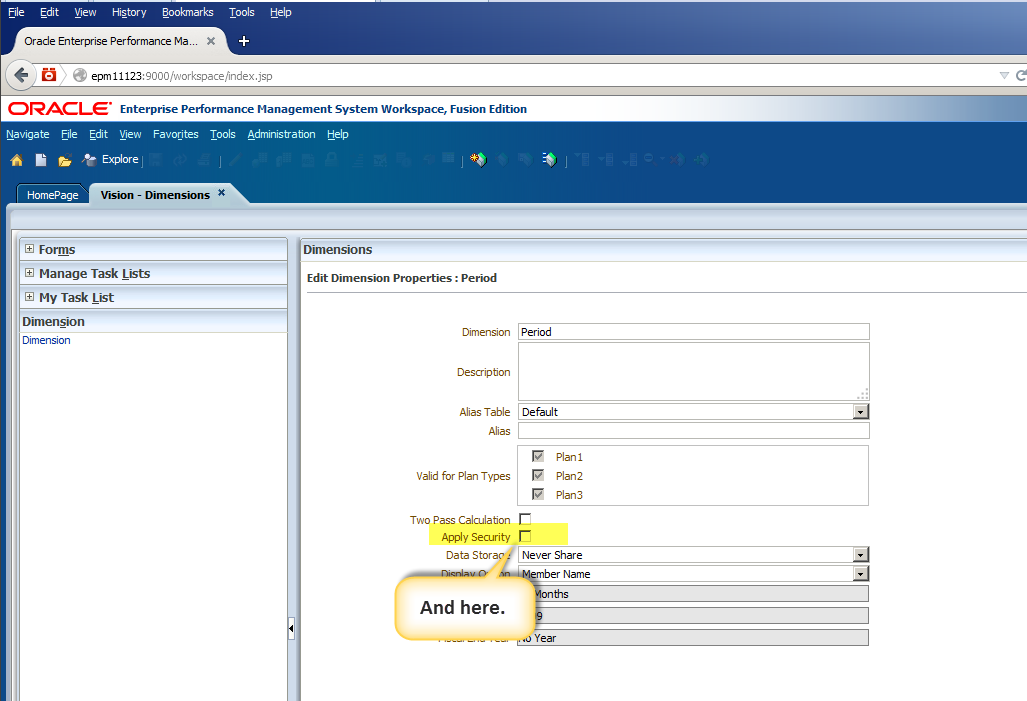This screenshot has width=1027, height=701.
Task: Open the browser History menu
Action: pos(129,12)
